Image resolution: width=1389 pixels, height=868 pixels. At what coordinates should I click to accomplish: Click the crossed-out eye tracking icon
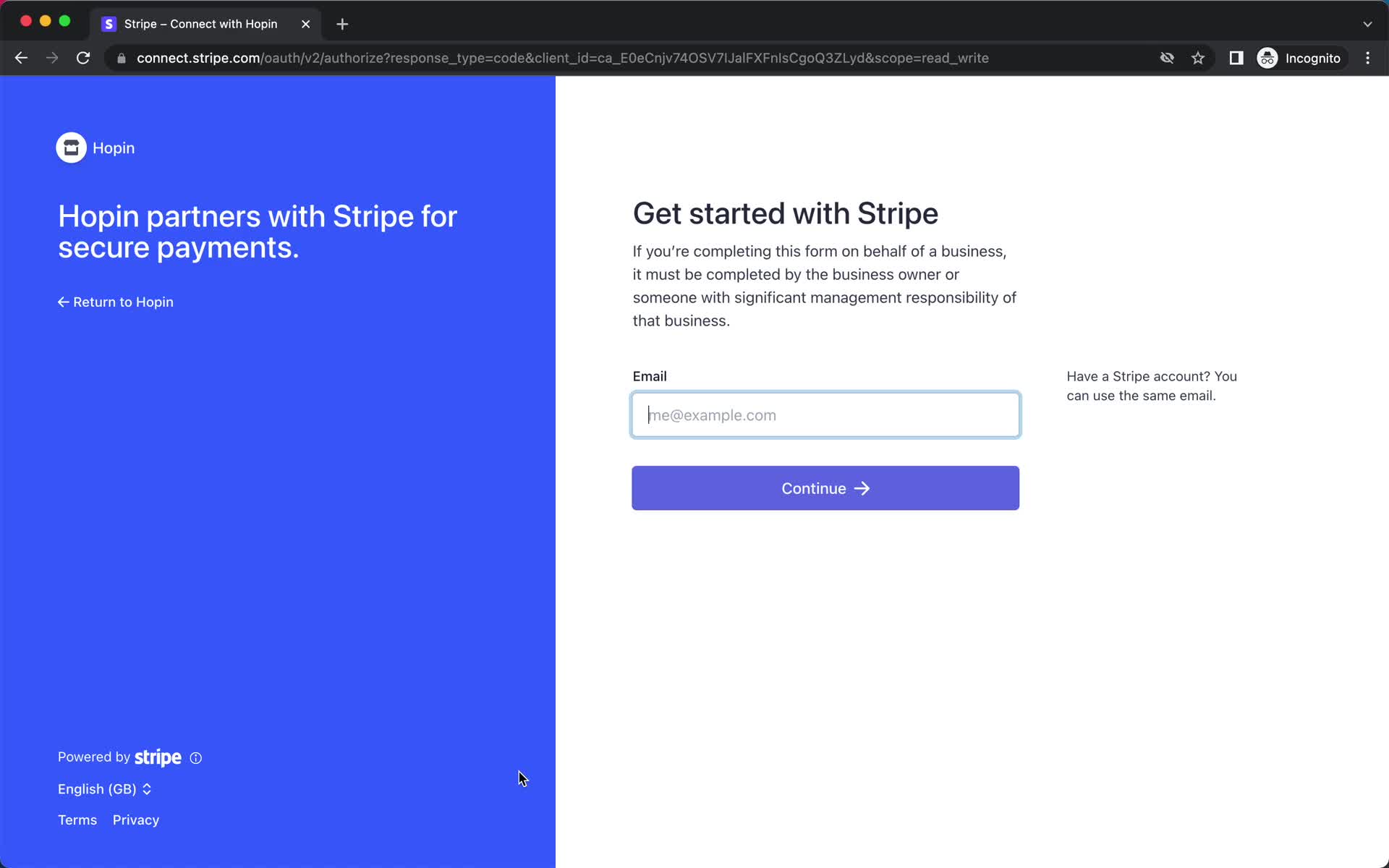pos(1167,58)
